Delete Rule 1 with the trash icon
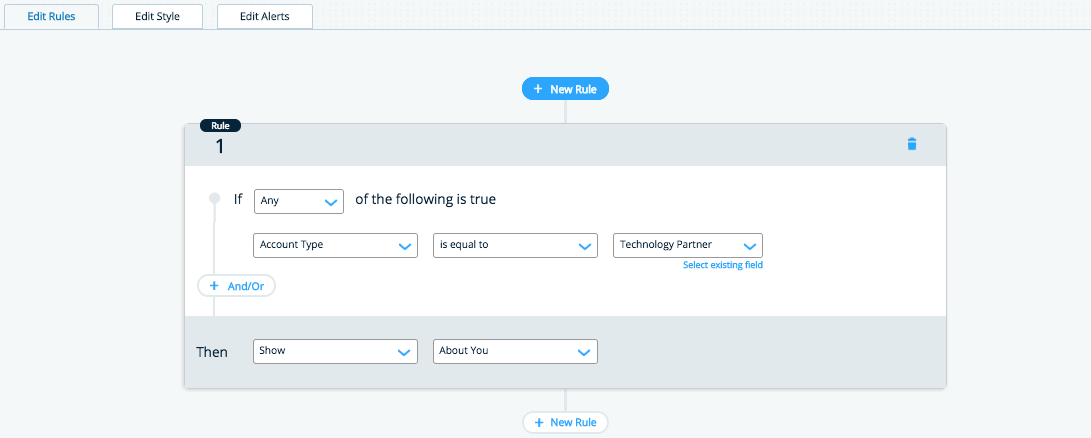The width and height of the screenshot is (1091, 438). tap(911, 144)
